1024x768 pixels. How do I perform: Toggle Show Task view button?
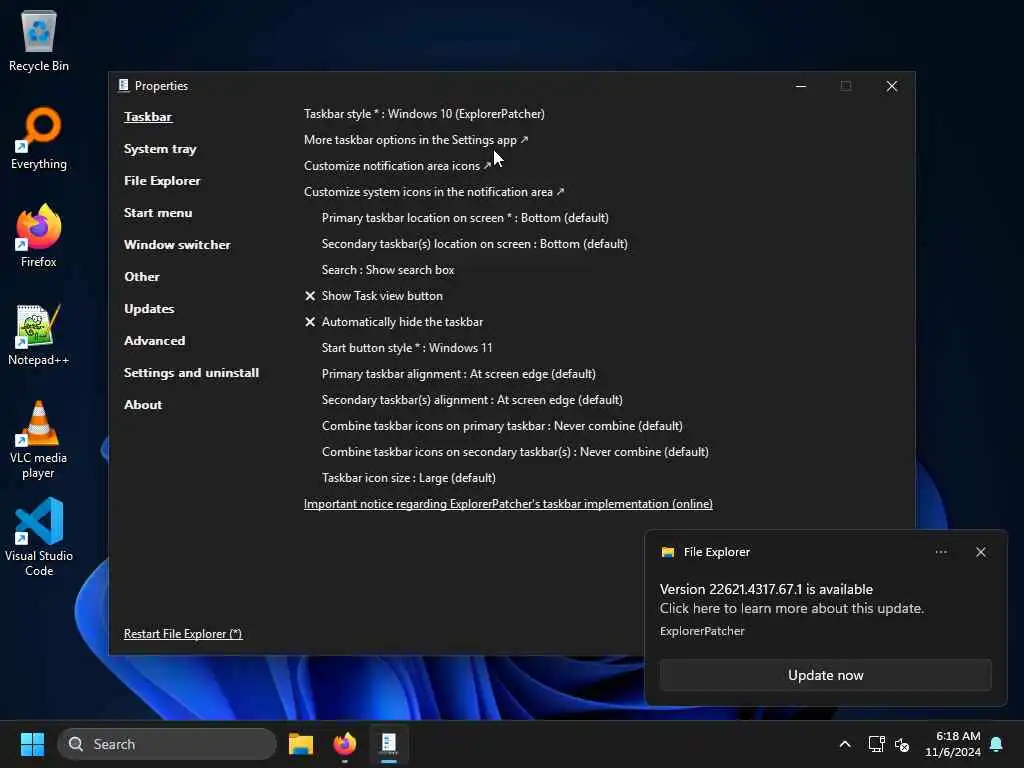pos(374,296)
